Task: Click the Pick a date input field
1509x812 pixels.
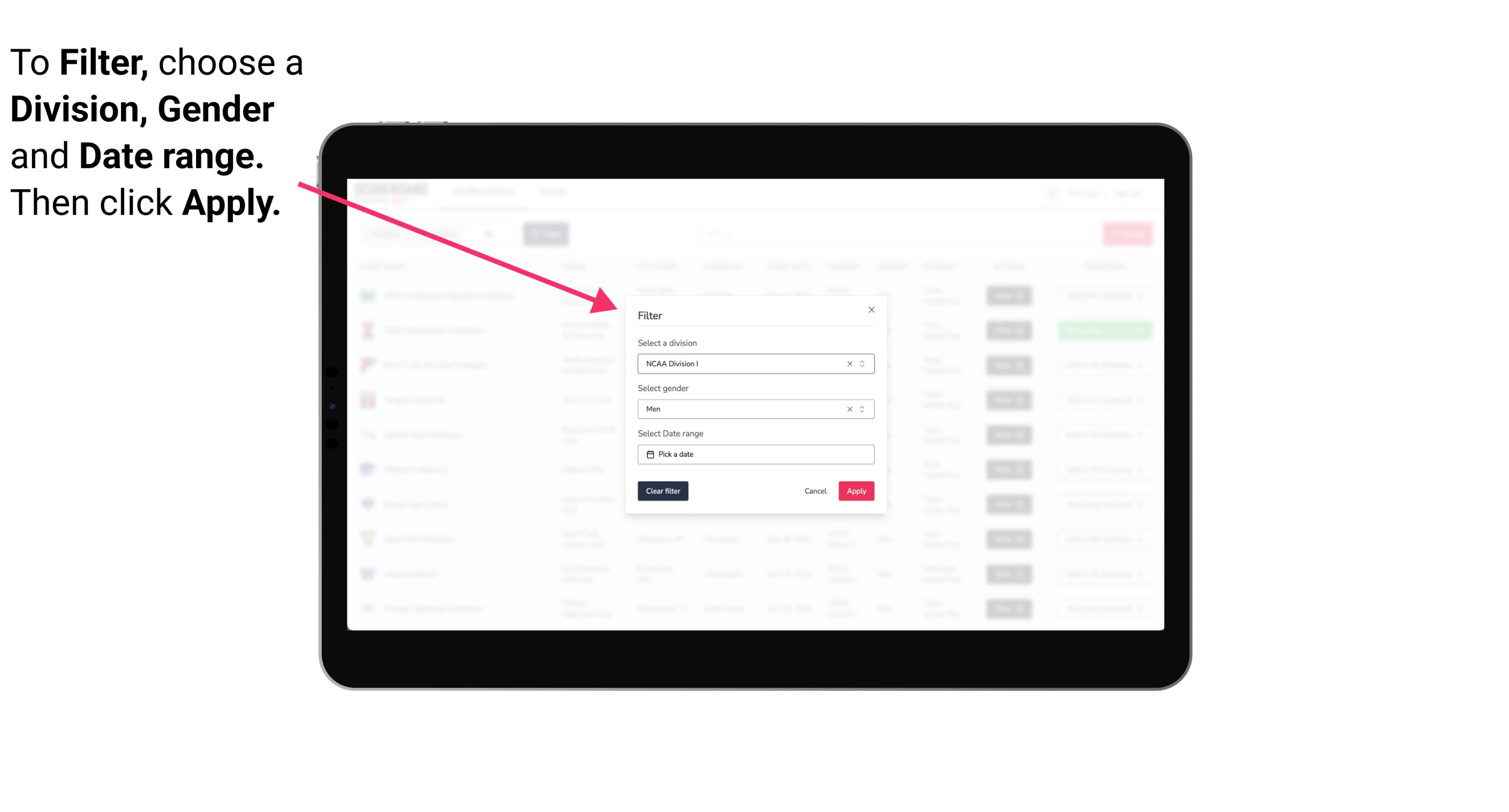Action: point(756,454)
